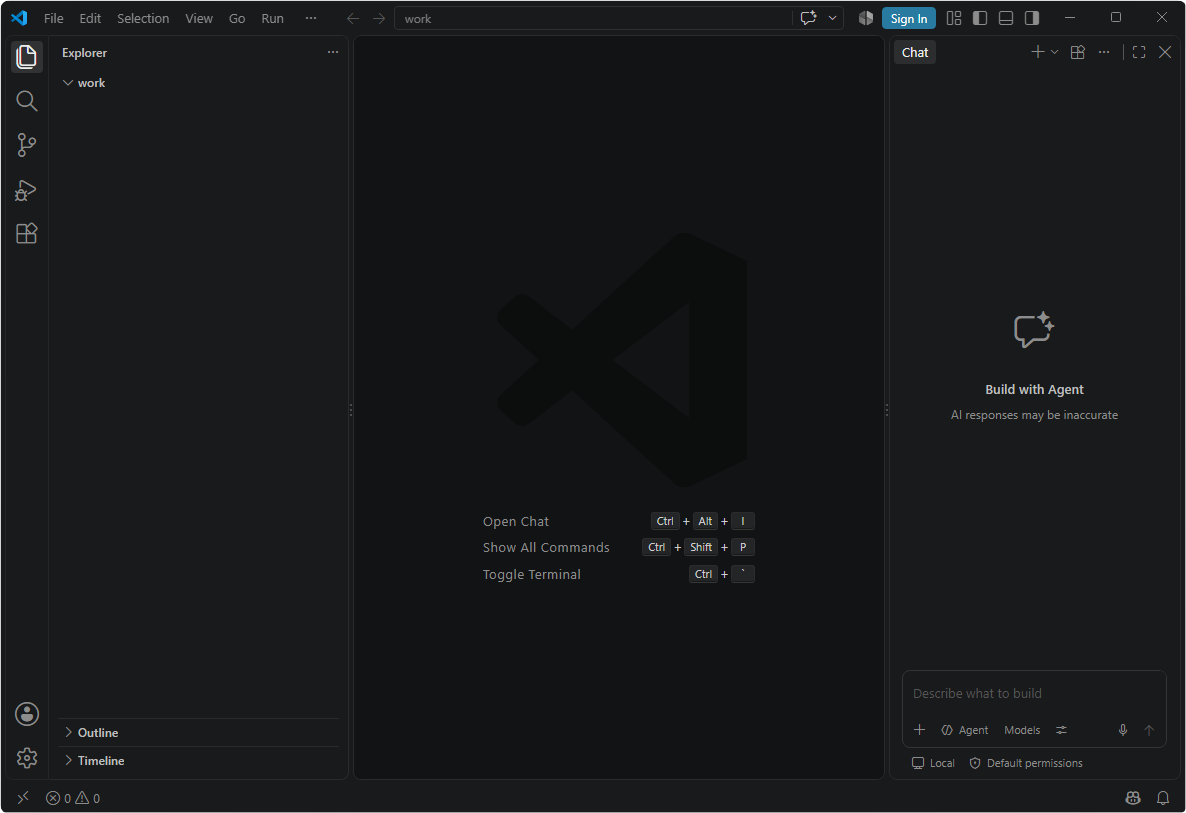Click the Build with Agent heading
Viewport: 1186px width, 813px height.
[x=1034, y=389]
